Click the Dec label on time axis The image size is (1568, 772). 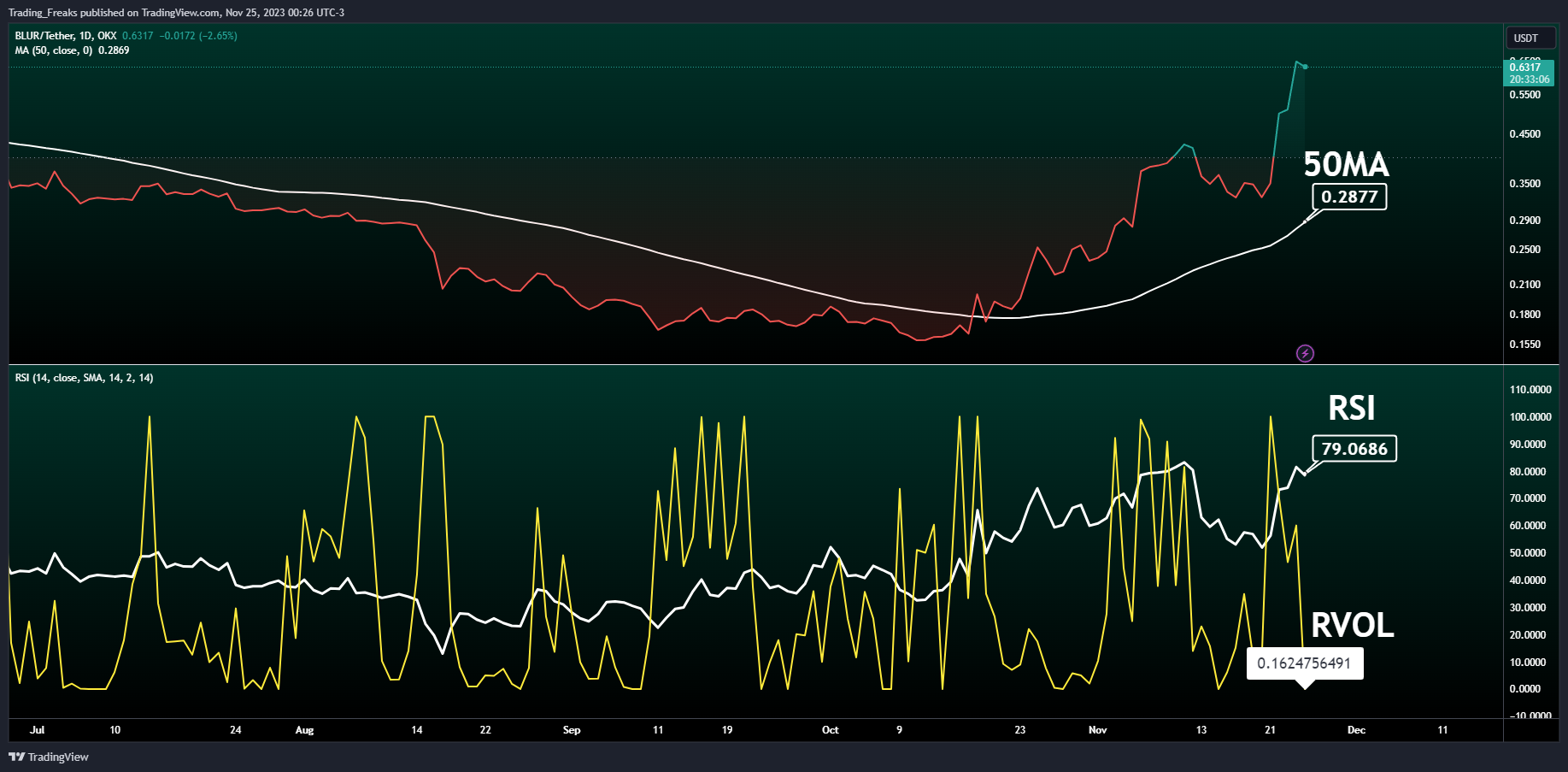click(1356, 730)
